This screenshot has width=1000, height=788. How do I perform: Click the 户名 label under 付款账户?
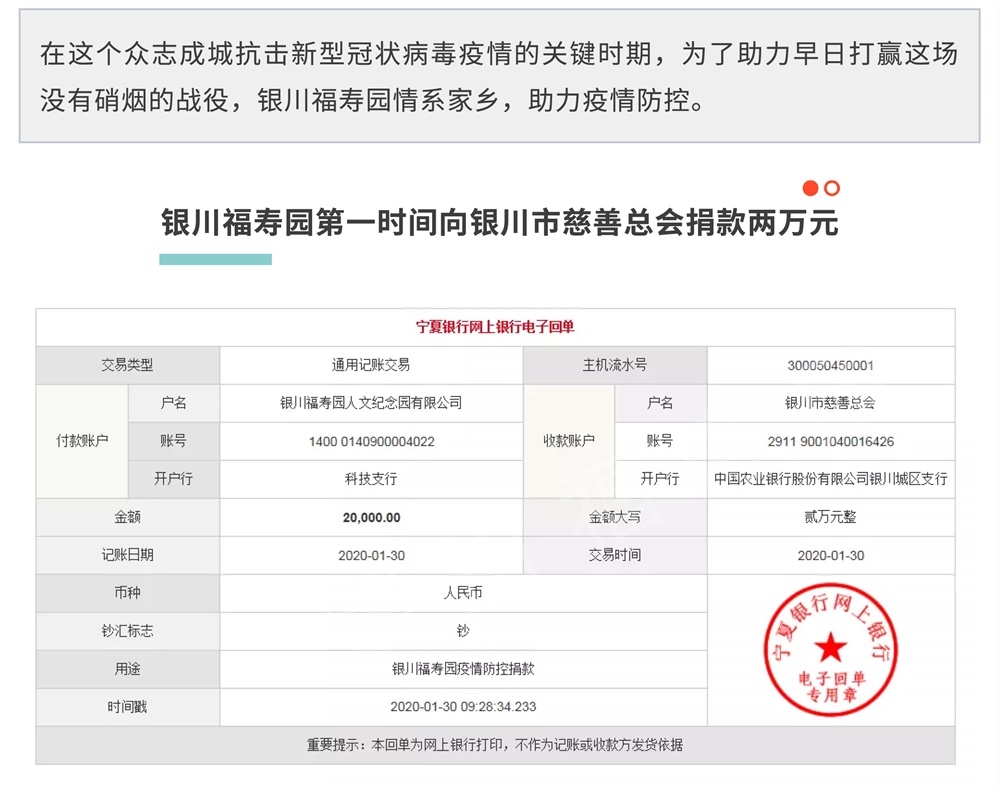pos(173,403)
